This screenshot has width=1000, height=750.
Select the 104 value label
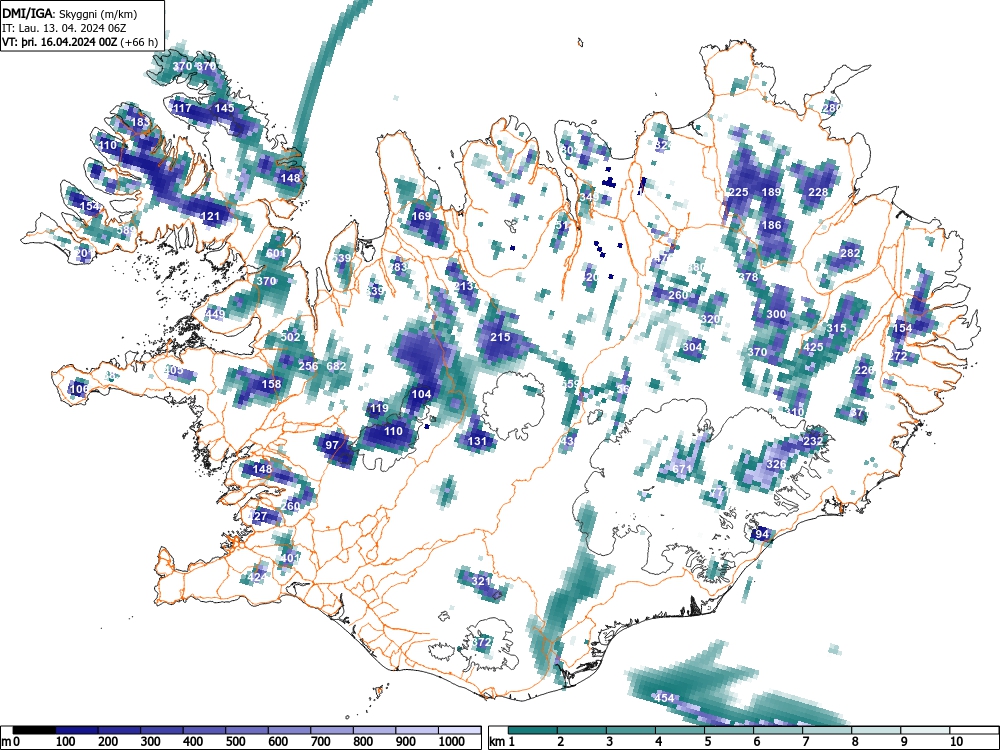coord(421,393)
